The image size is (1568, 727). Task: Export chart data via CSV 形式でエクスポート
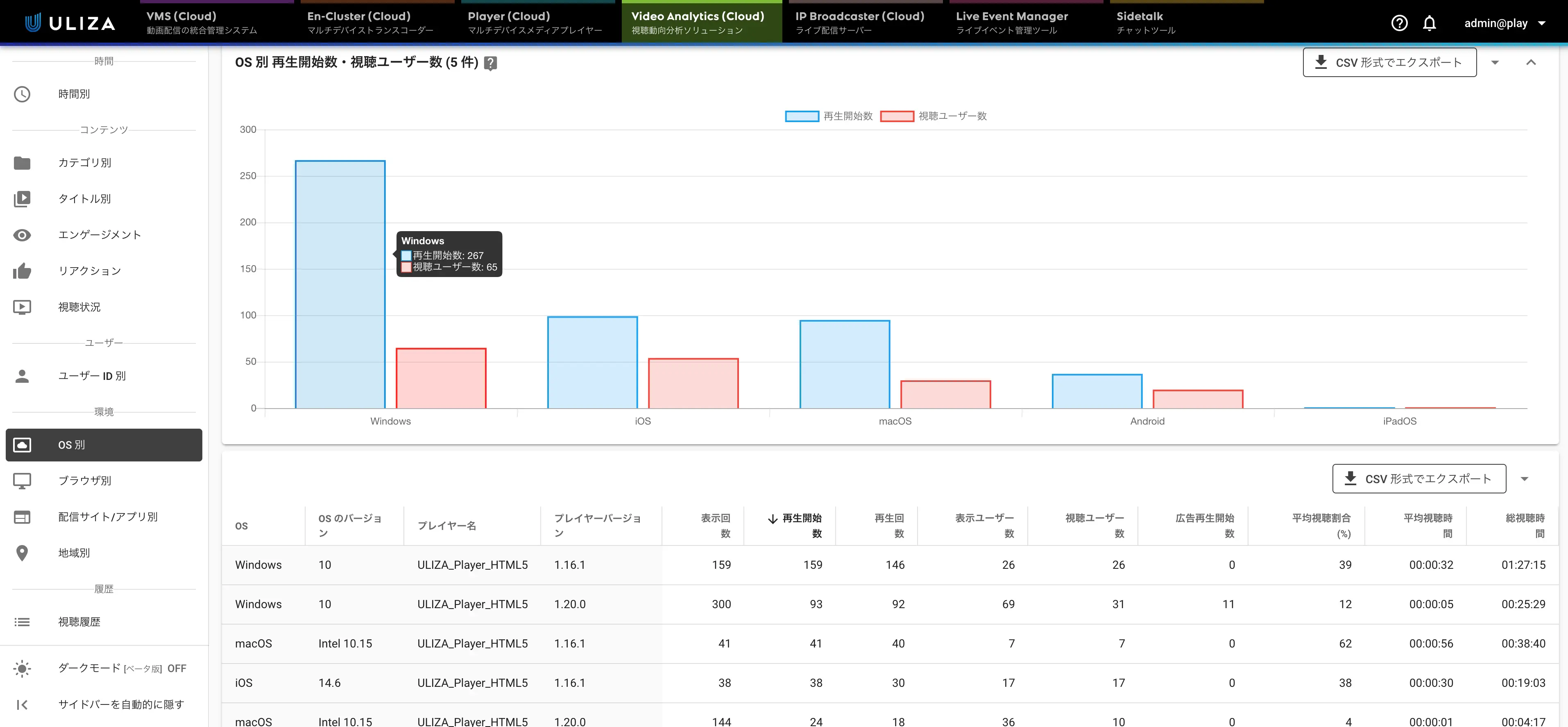1389,62
